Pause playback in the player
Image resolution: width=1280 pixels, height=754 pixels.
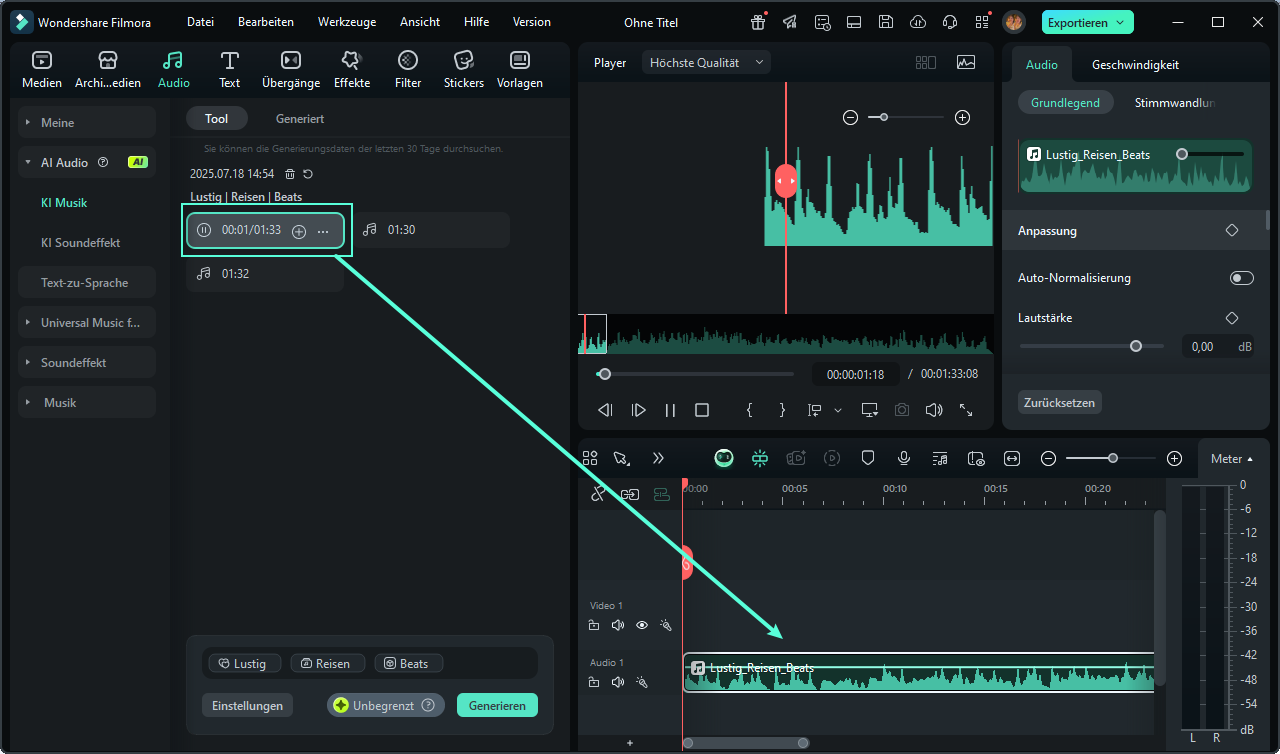click(670, 410)
